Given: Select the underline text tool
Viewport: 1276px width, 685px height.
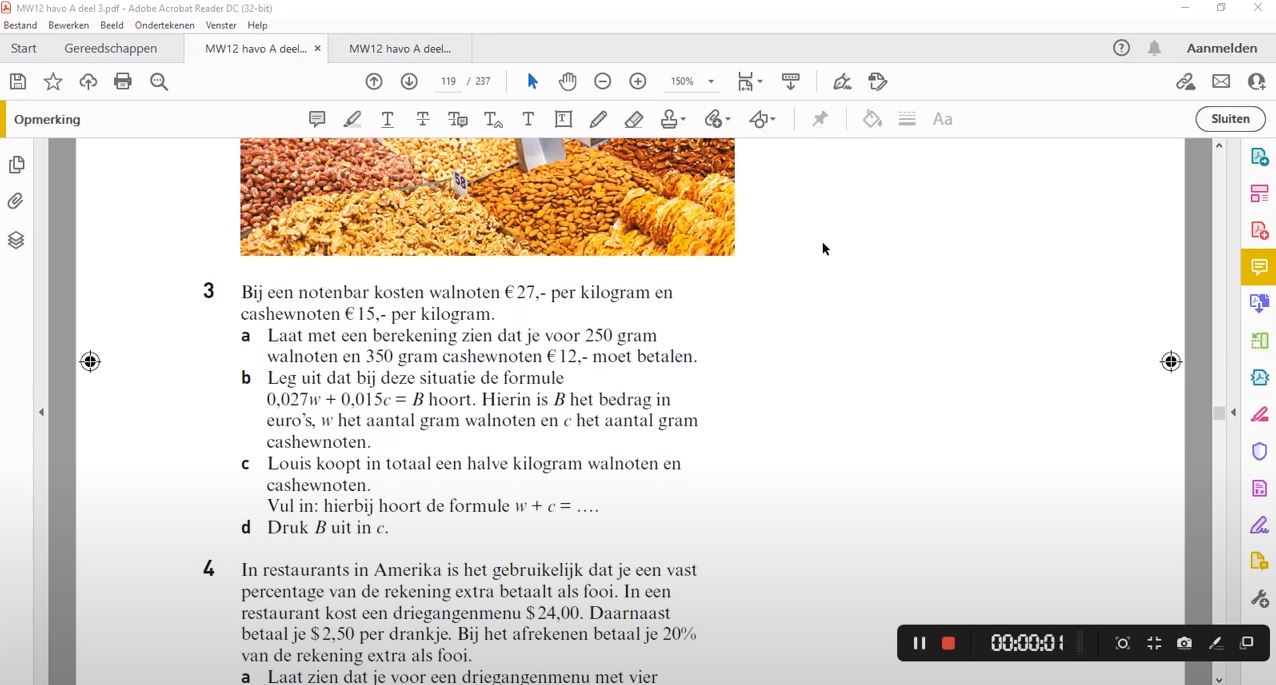Looking at the screenshot, I should tap(388, 120).
